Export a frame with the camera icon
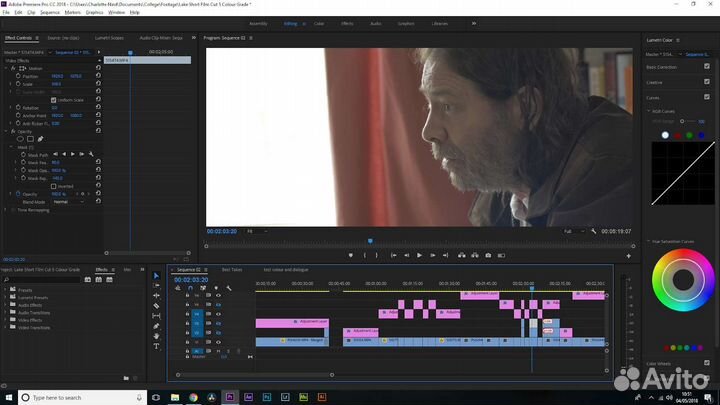The width and height of the screenshot is (720, 405). (488, 255)
